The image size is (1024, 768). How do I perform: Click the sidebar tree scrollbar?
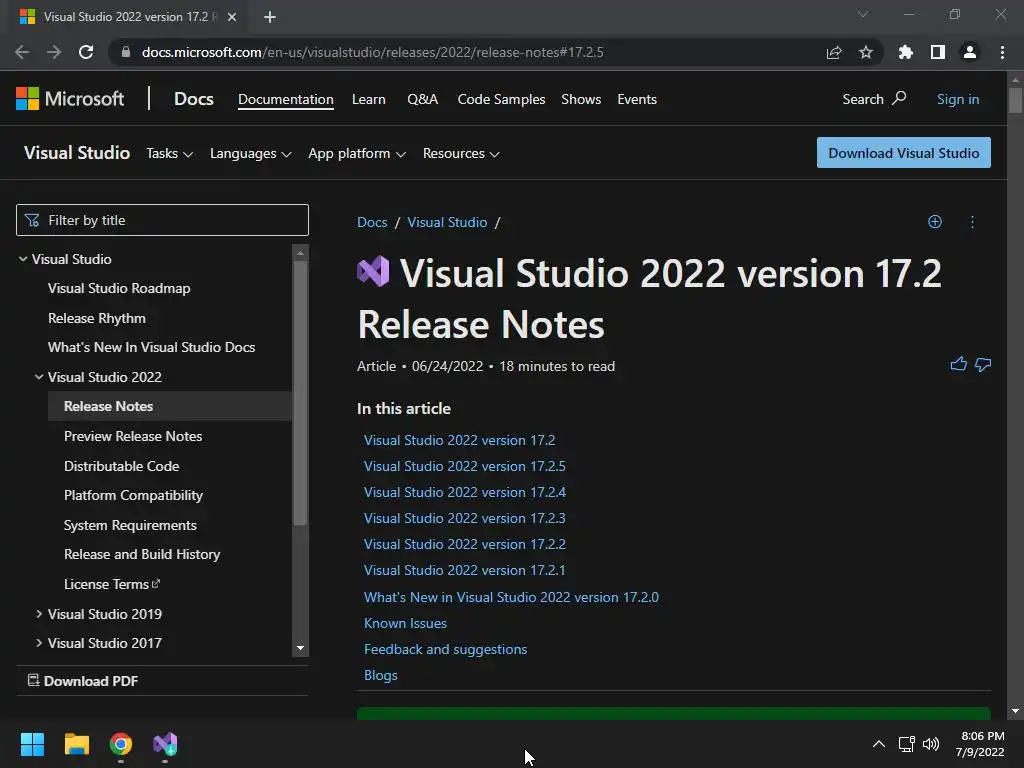(300, 393)
